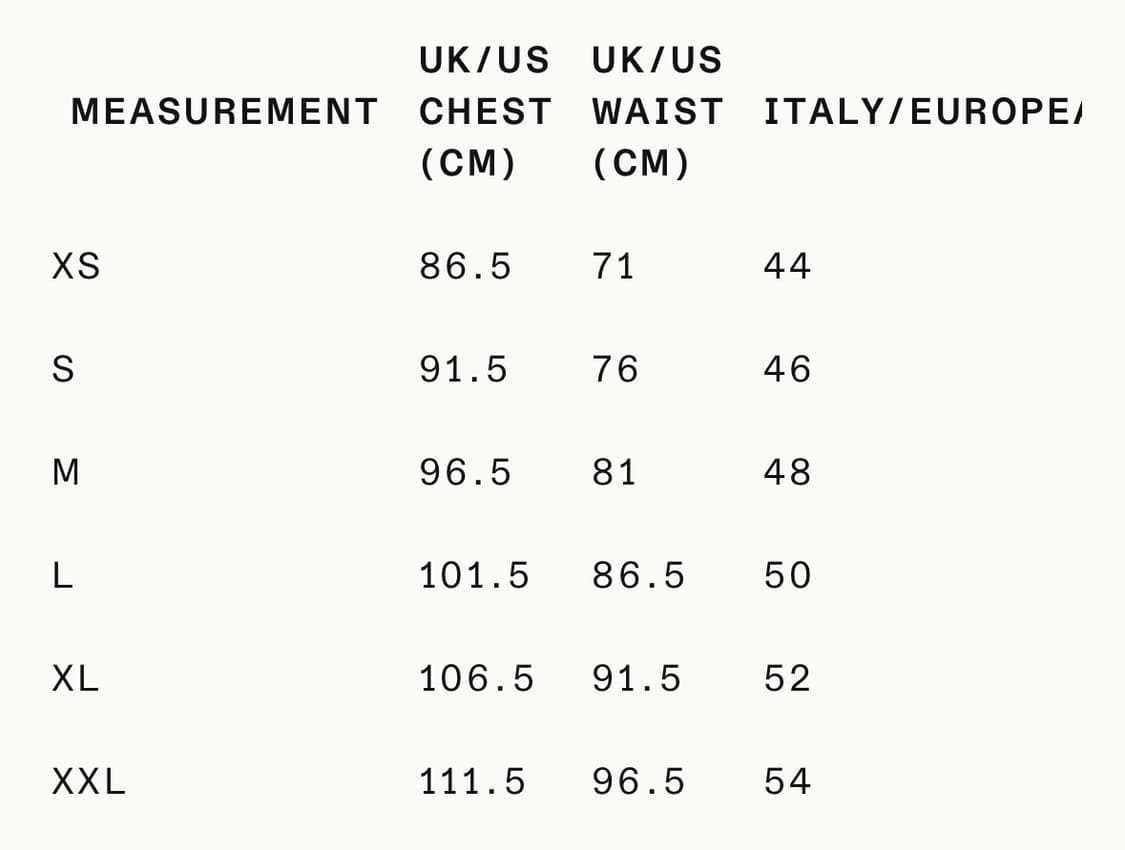Select the XS waist value 71
Viewport: 1125px width, 850px height.
[613, 267]
